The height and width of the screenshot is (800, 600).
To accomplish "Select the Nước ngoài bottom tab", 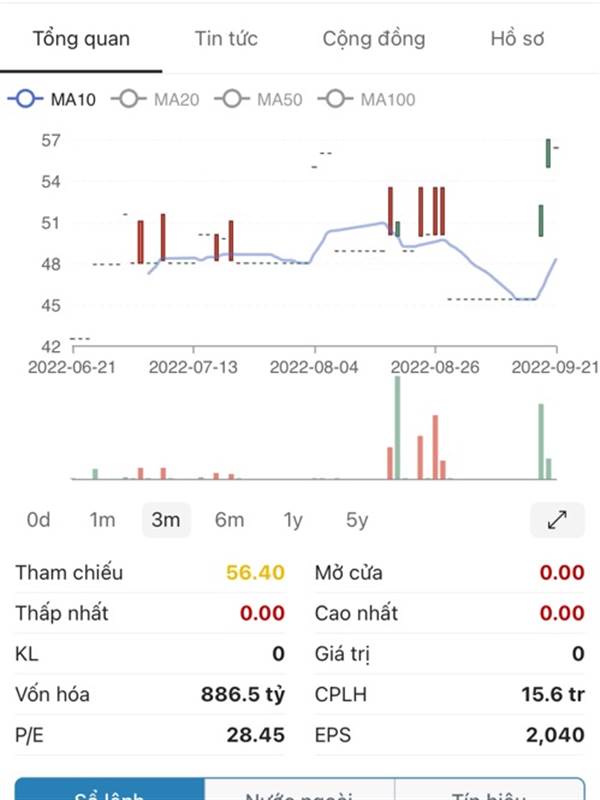I will (299, 790).
